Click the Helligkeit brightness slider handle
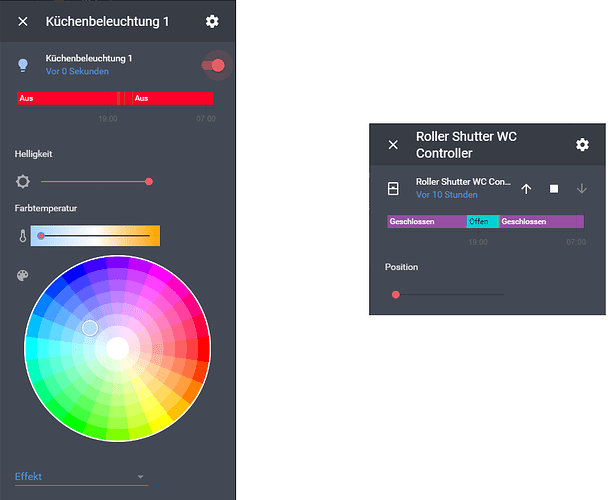 [x=149, y=181]
